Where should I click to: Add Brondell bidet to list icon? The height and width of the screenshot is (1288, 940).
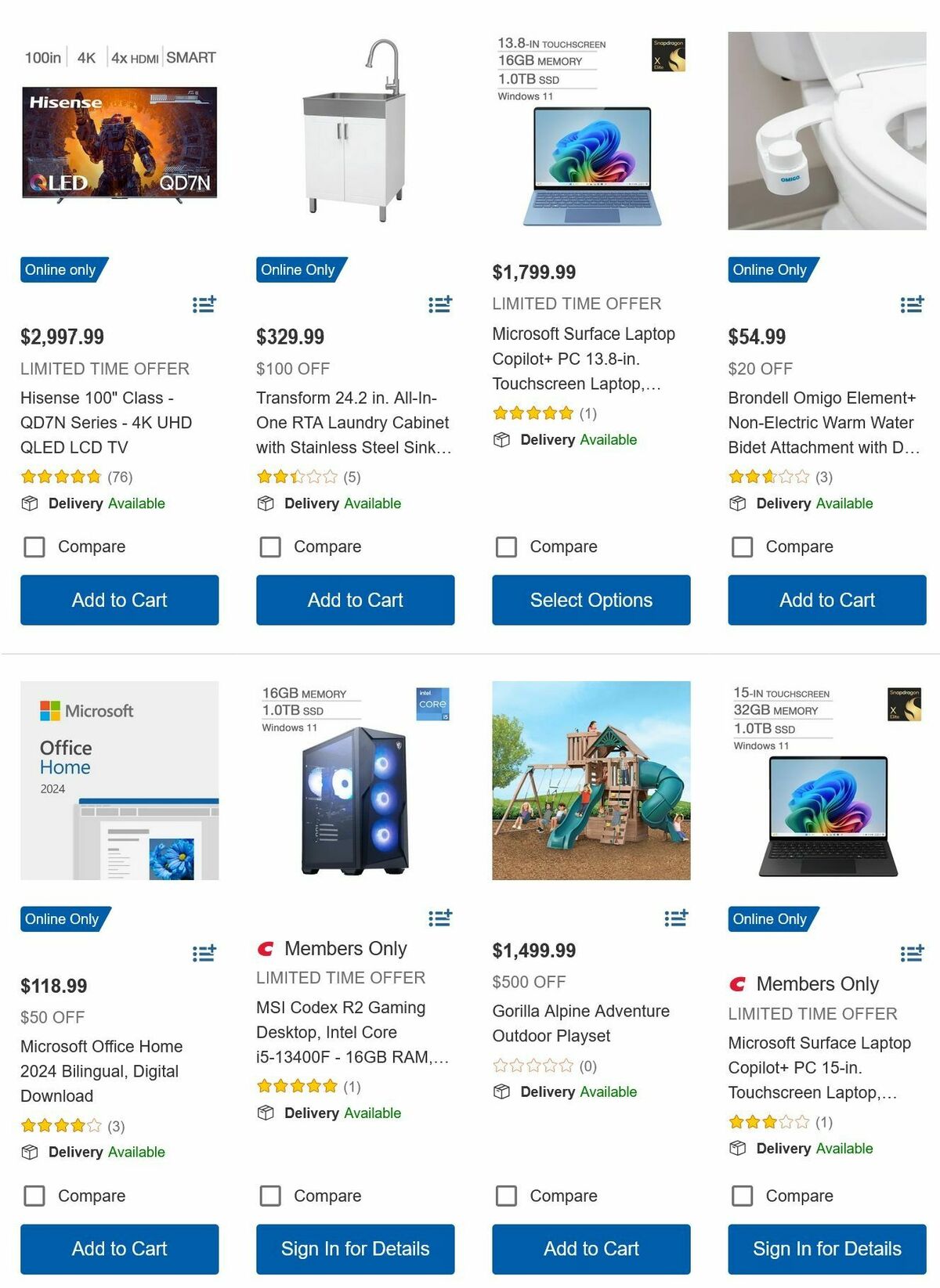click(912, 304)
